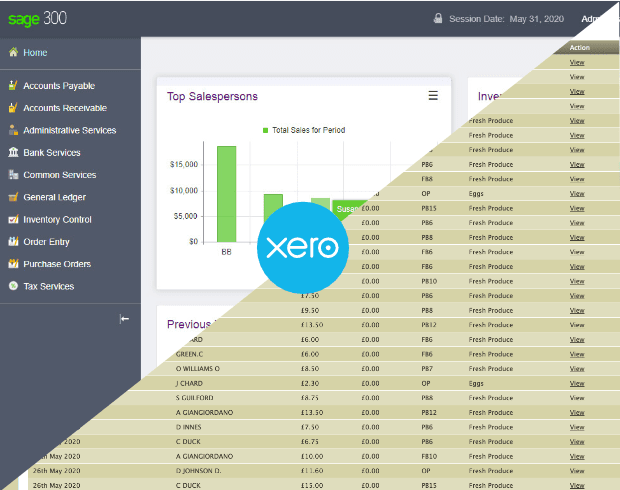Click the £2.30 amount in J CHARD row
Viewport: 620px width, 490px height.
[310, 383]
